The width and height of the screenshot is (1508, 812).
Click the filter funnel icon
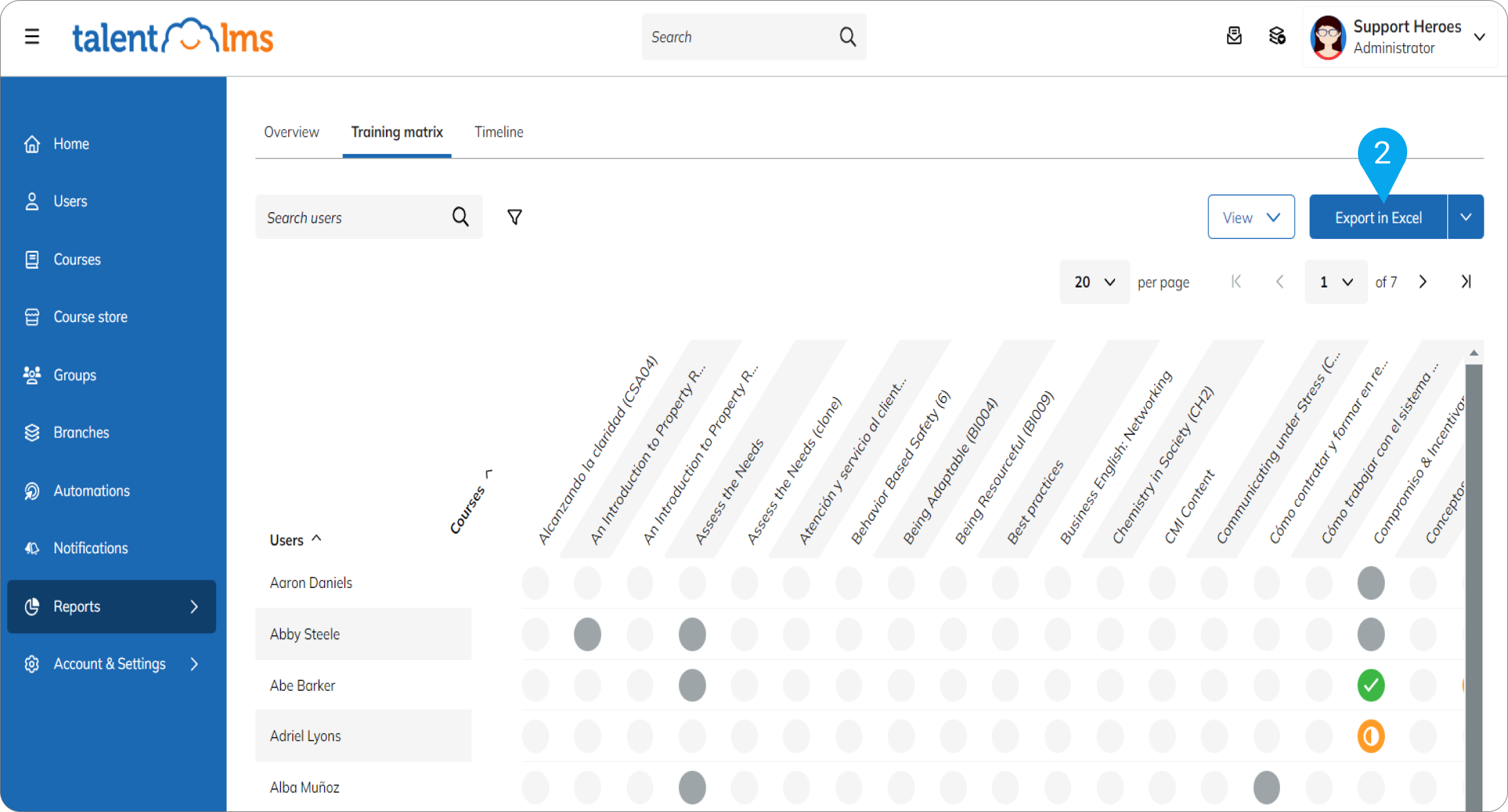pos(515,217)
